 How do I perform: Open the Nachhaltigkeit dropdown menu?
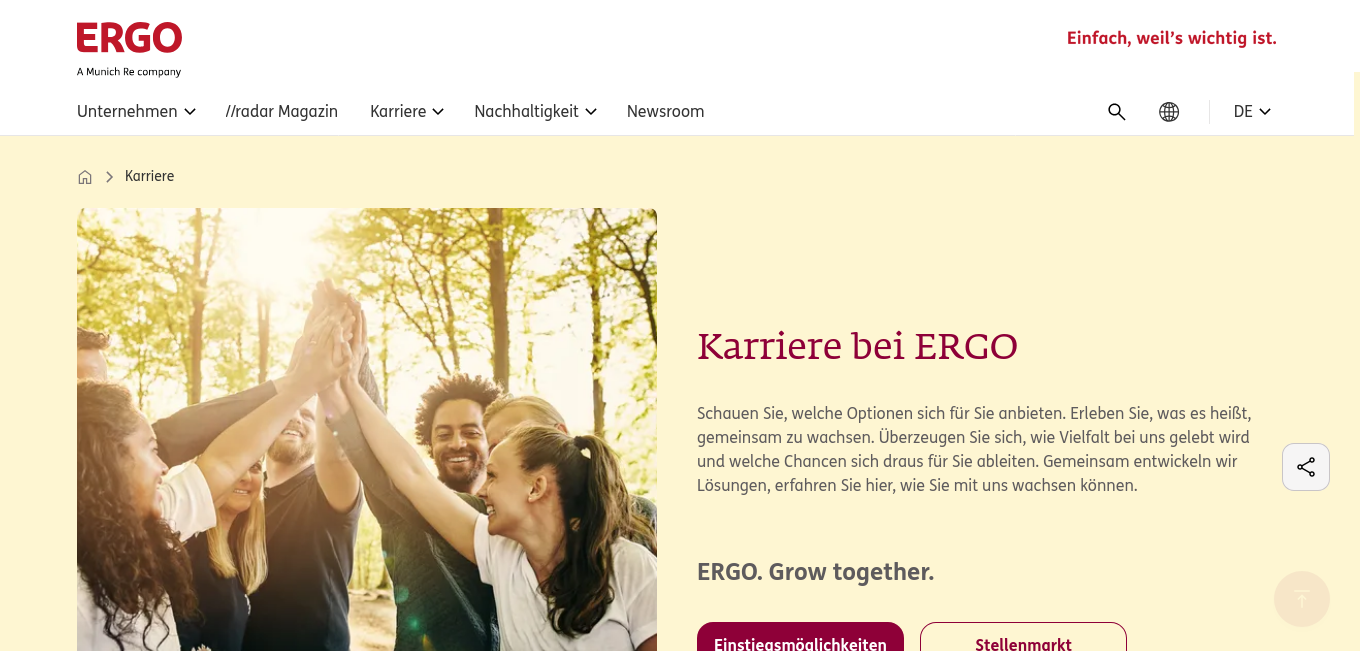[535, 112]
